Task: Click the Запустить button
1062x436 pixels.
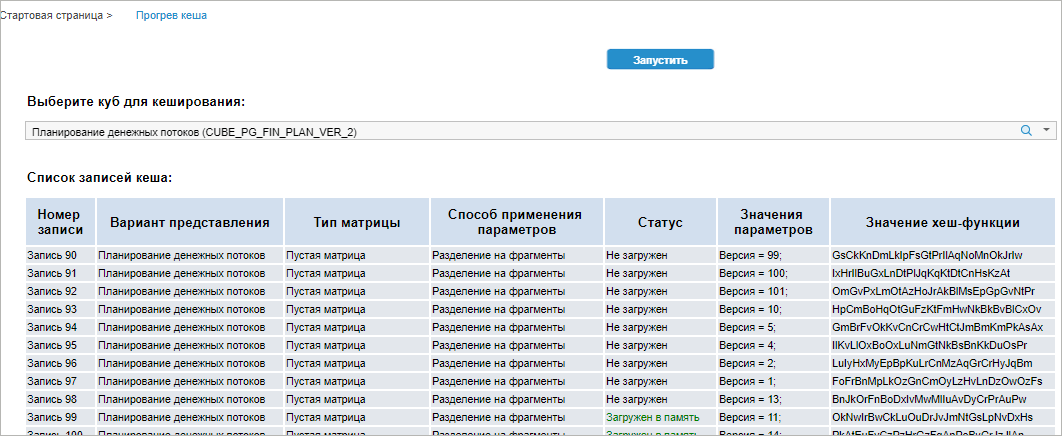Action: click(660, 60)
